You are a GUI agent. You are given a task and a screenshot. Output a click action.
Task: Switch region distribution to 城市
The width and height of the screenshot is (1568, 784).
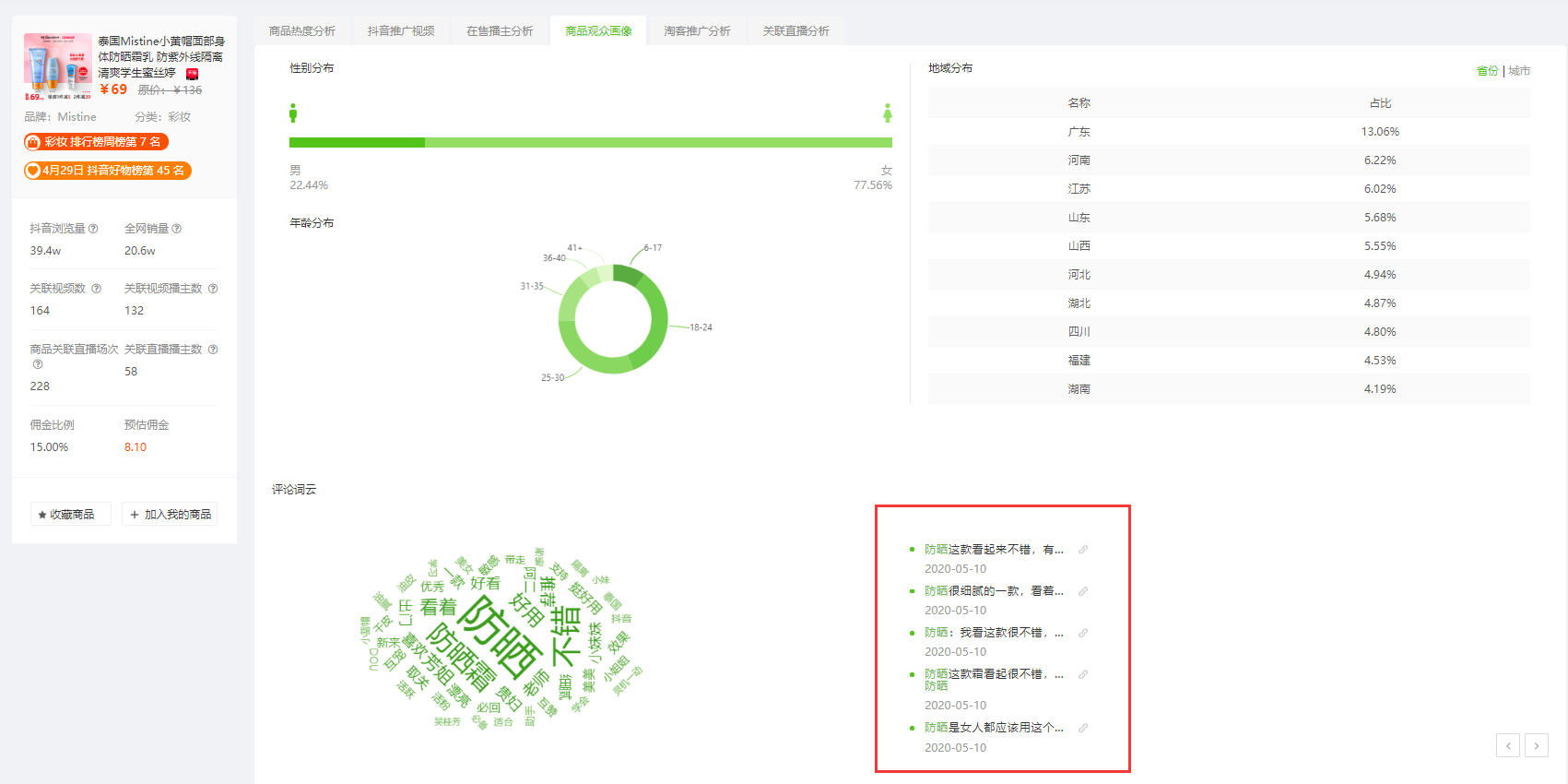click(x=1519, y=71)
